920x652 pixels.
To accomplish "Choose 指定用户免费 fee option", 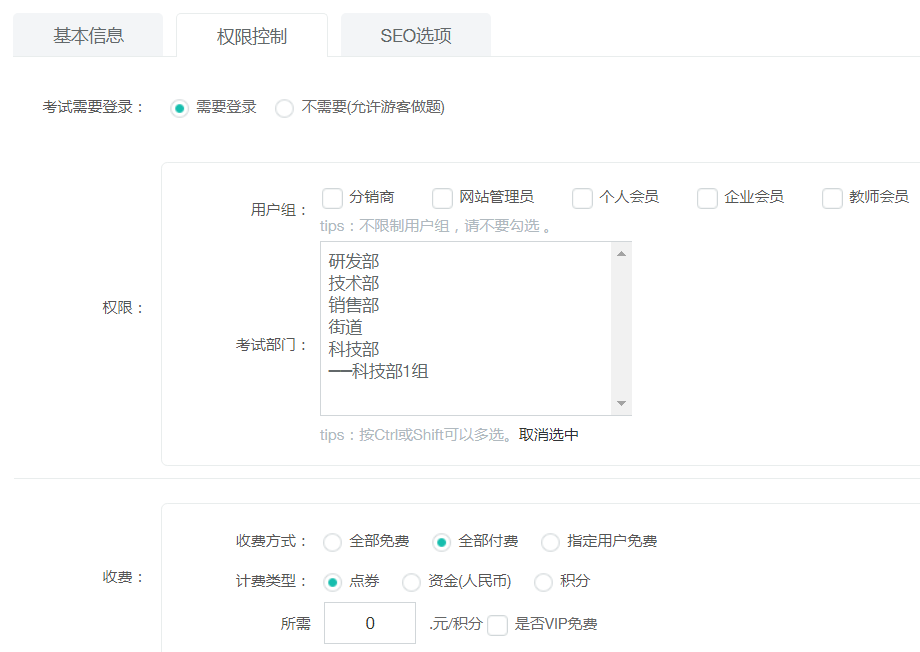I will 551,542.
